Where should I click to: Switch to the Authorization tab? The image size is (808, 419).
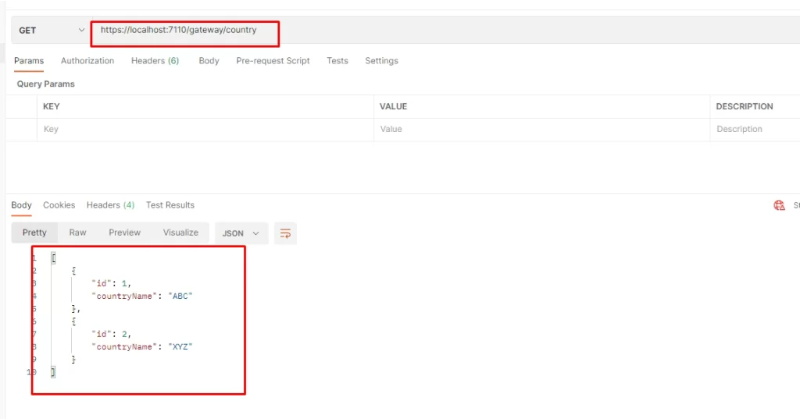87,61
